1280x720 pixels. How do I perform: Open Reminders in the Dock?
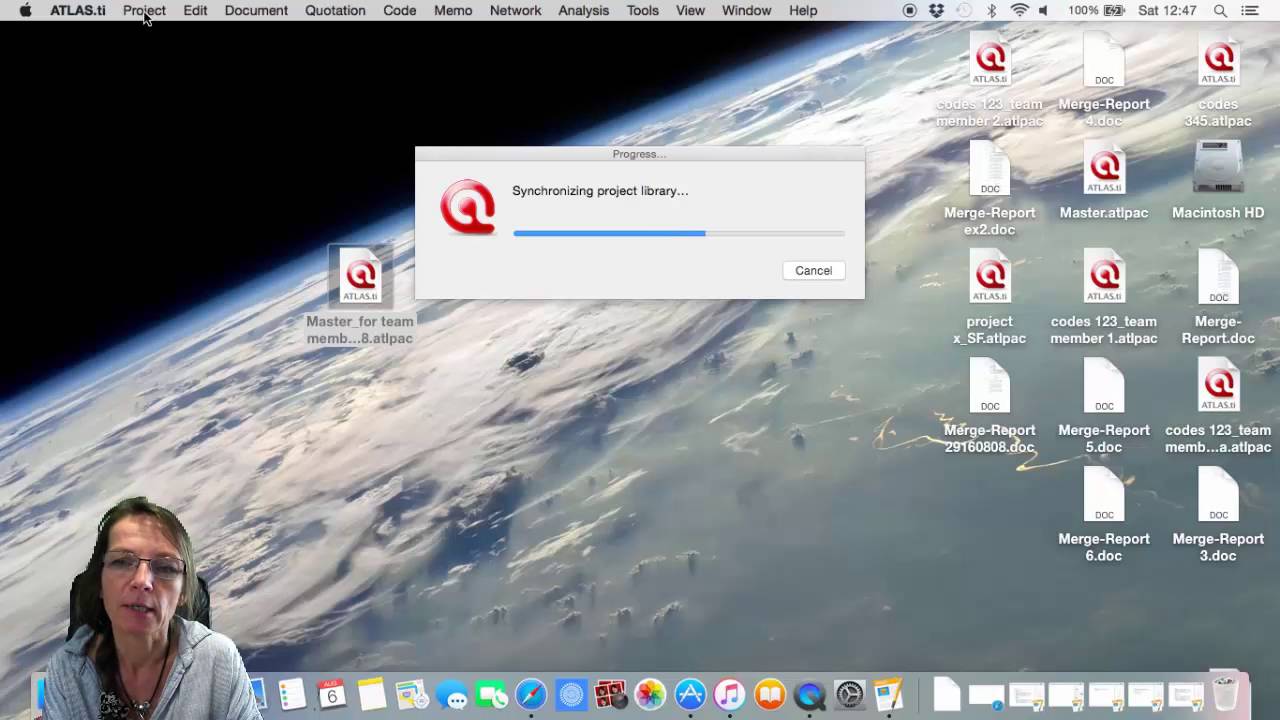(292, 694)
